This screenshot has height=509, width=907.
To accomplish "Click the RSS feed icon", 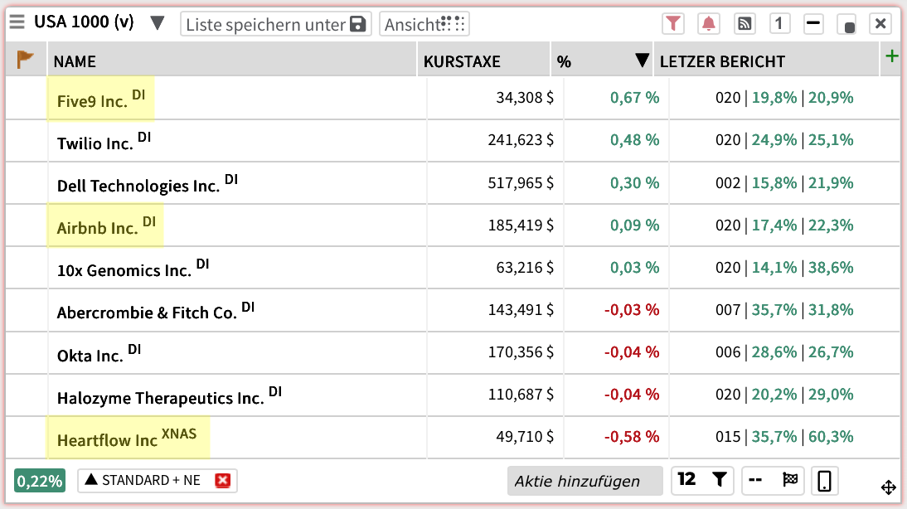I will click(x=744, y=24).
